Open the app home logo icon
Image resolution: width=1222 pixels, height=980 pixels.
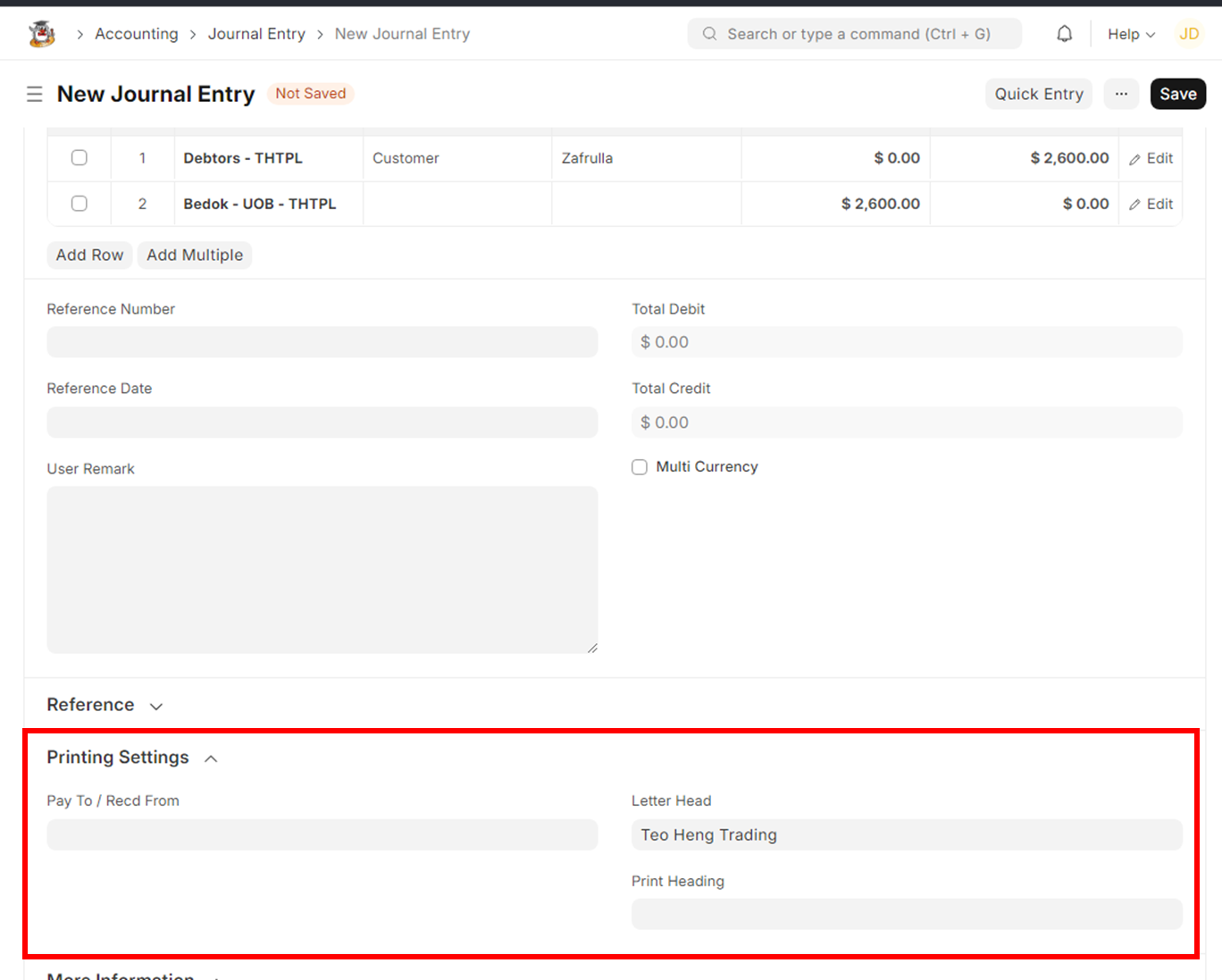tap(42, 34)
